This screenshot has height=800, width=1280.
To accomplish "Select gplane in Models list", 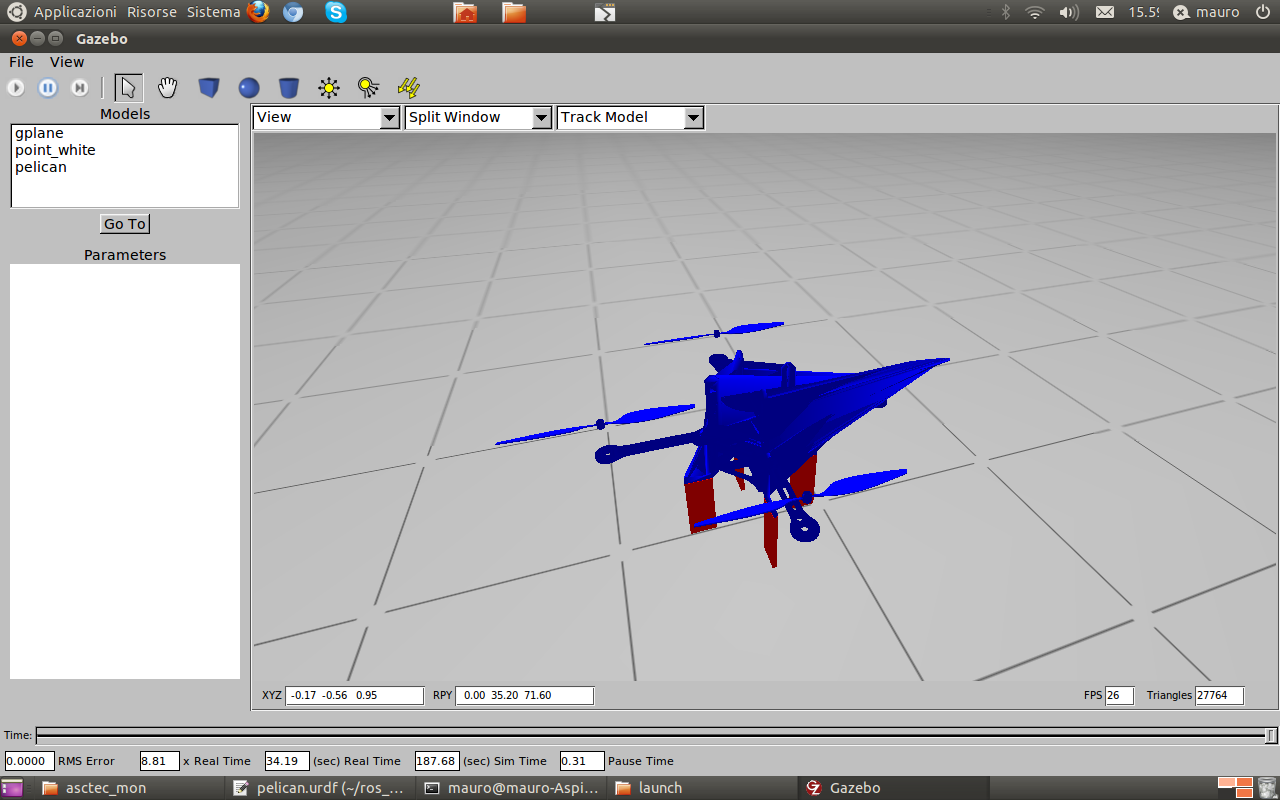I will pos(39,133).
